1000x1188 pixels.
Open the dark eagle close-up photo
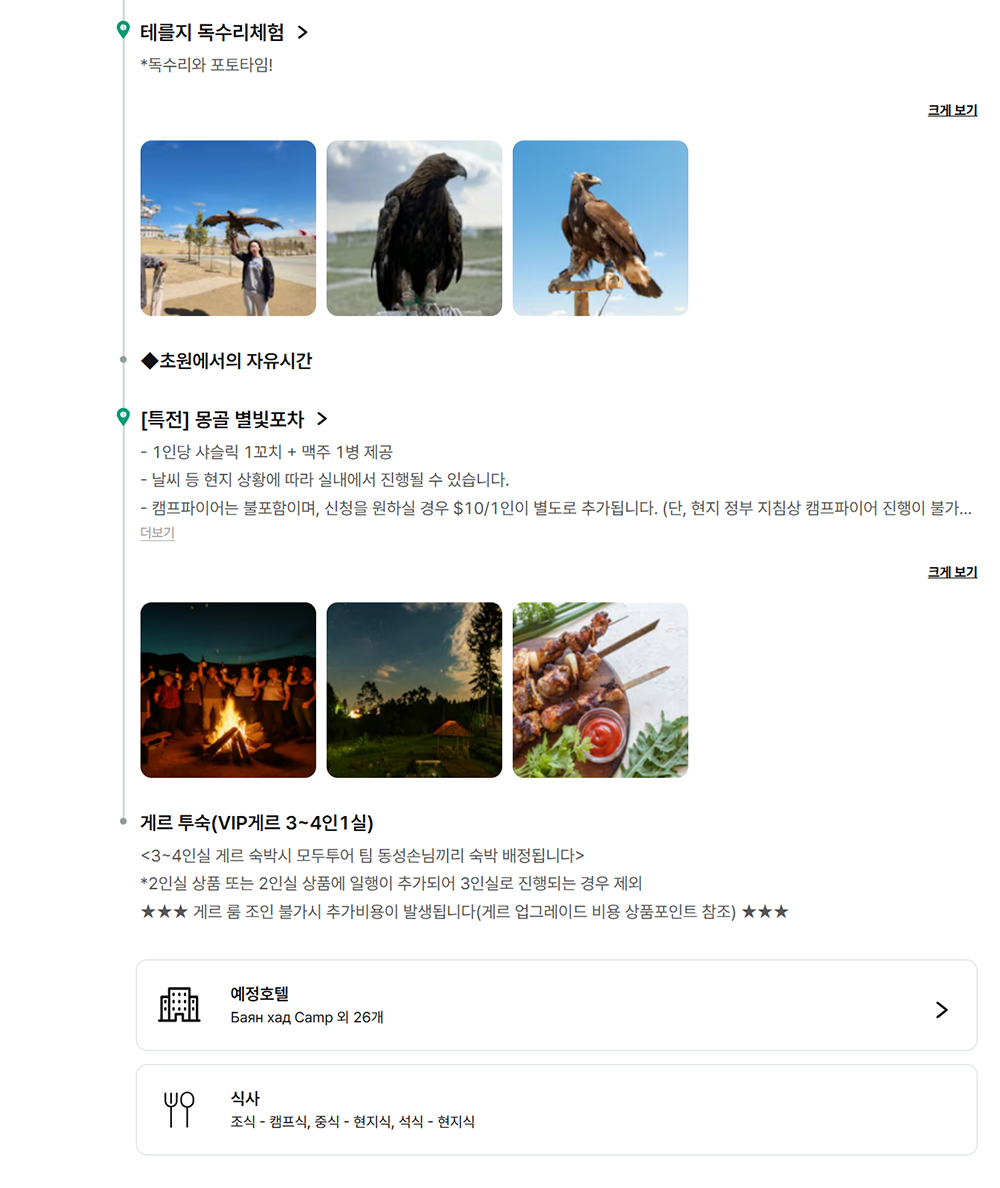click(x=414, y=228)
